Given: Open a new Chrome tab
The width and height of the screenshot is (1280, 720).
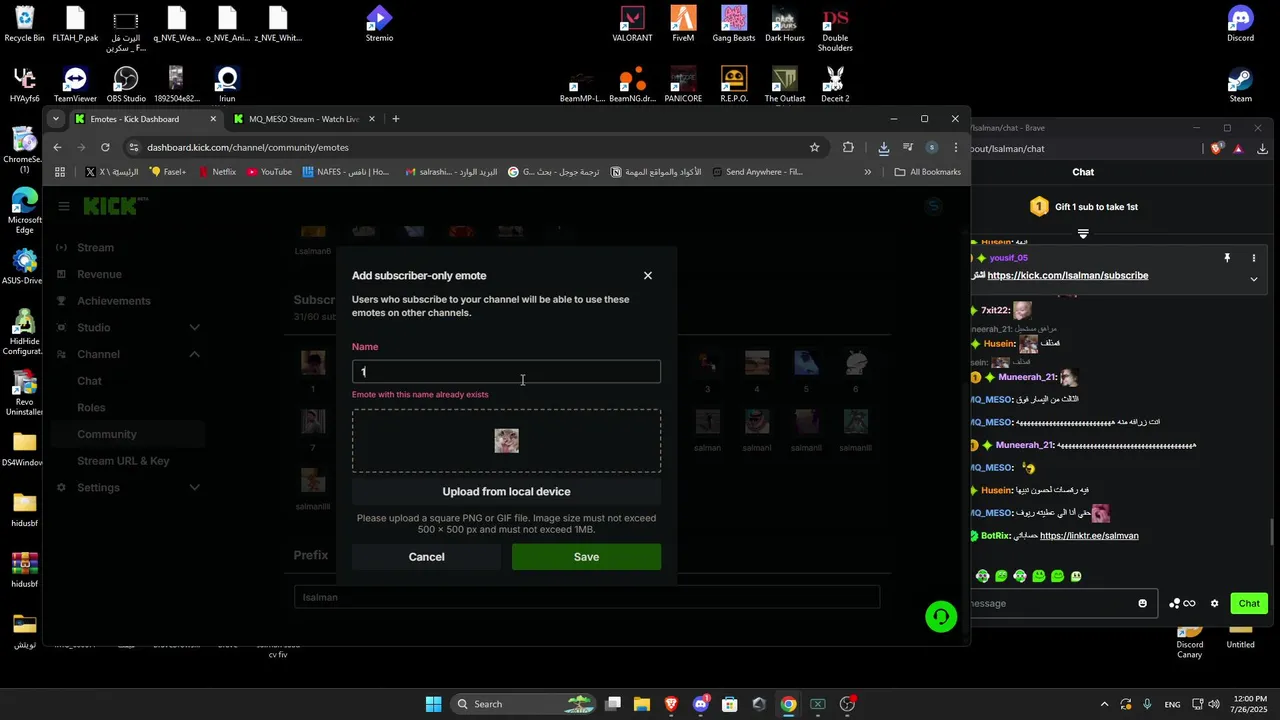Looking at the screenshot, I should (x=396, y=119).
